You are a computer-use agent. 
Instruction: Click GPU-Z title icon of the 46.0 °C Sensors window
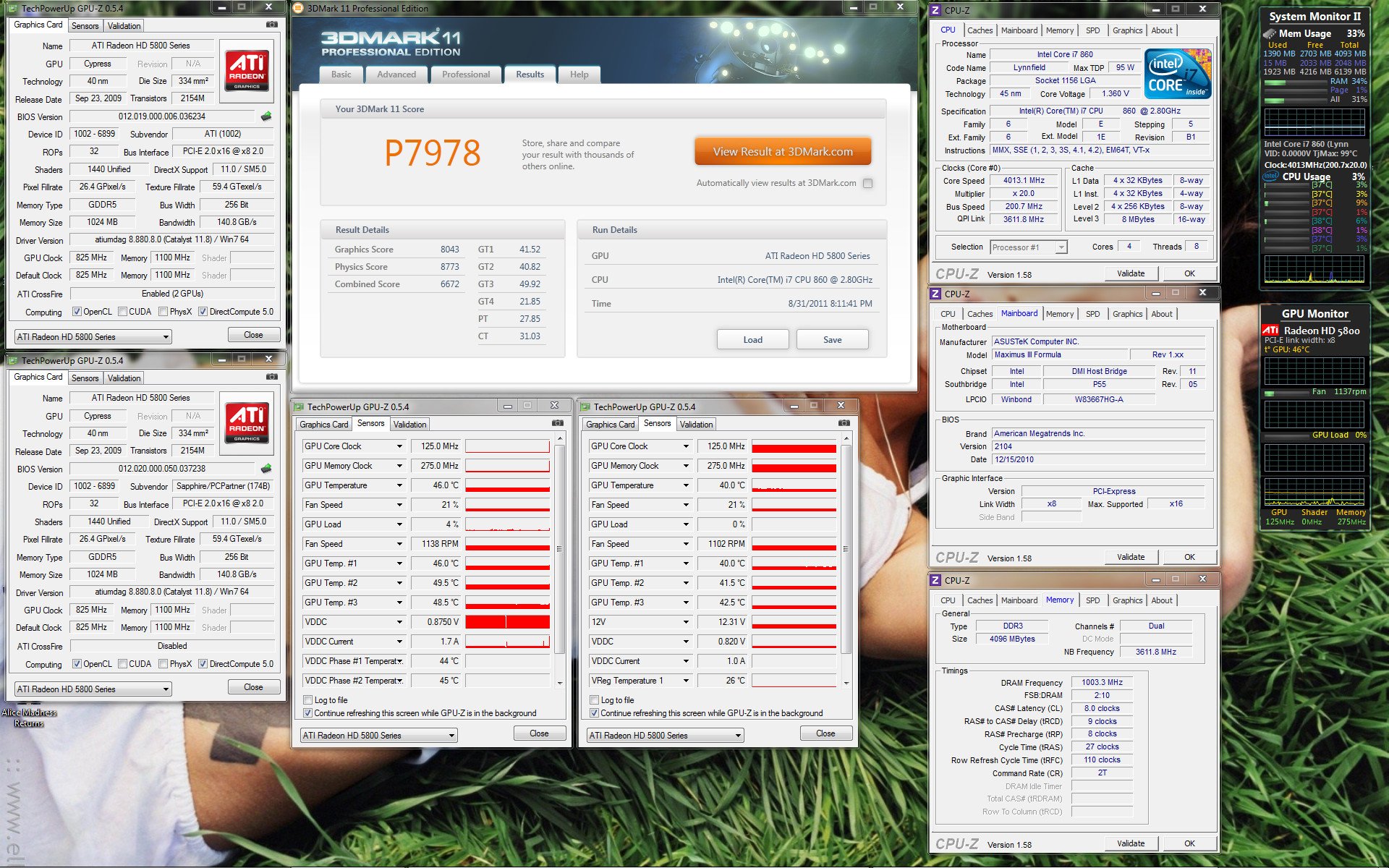[299, 407]
